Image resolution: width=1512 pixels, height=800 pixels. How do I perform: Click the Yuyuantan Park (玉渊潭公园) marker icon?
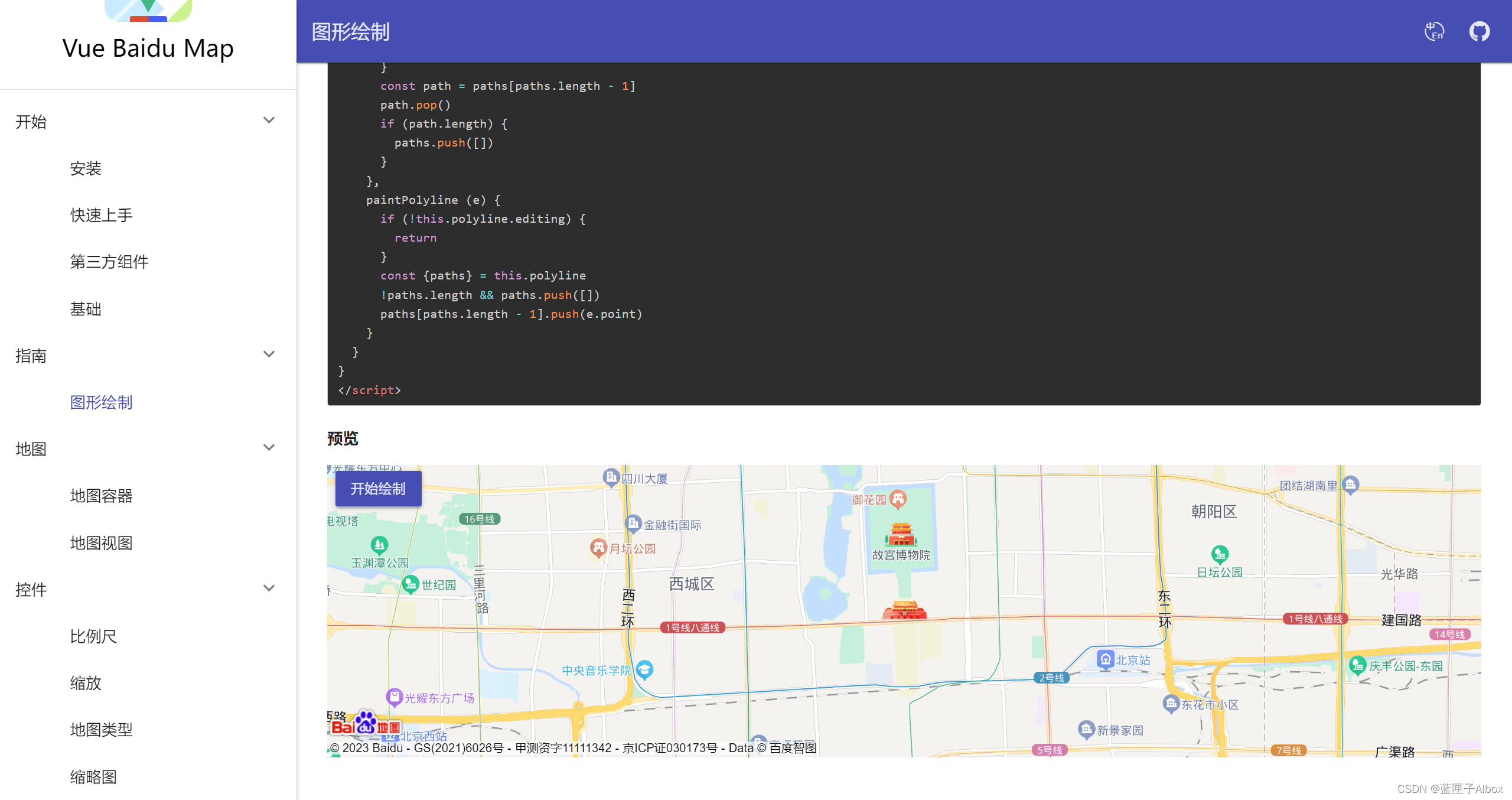point(379,544)
